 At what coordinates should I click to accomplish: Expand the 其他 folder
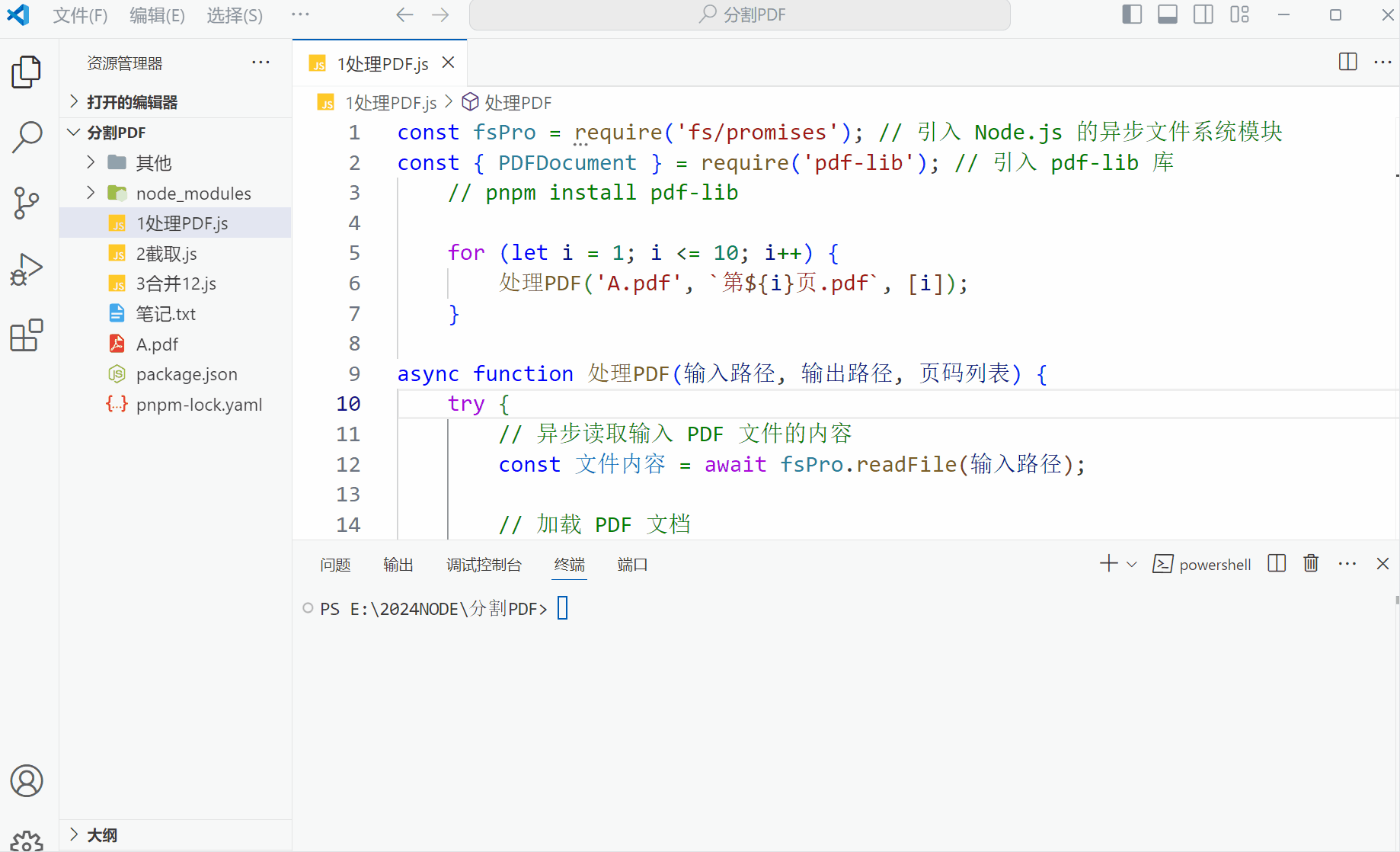click(90, 162)
